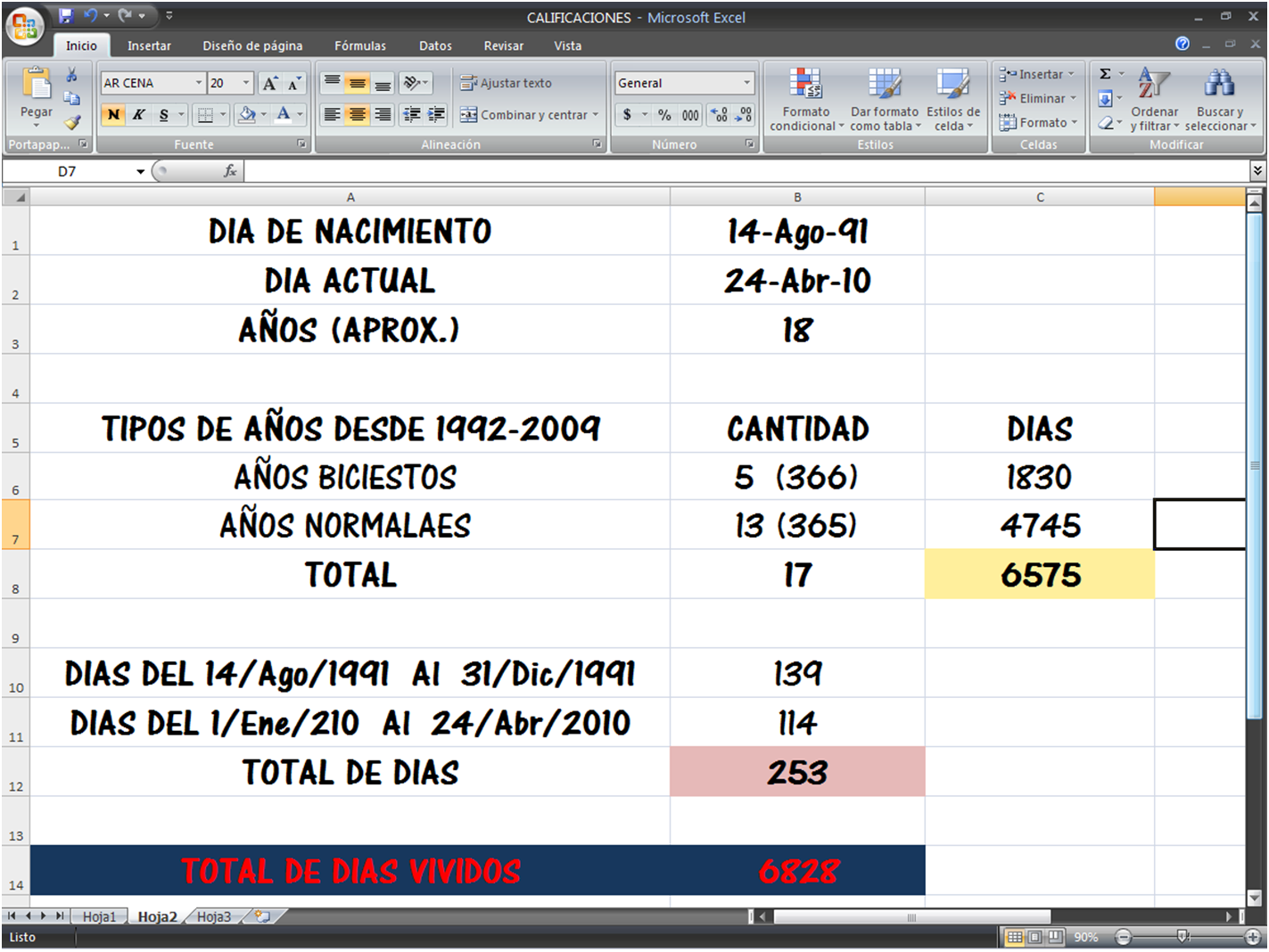Screen dimensions: 1269x952
Task: Open AR CENA font name dropdown
Action: point(199,83)
